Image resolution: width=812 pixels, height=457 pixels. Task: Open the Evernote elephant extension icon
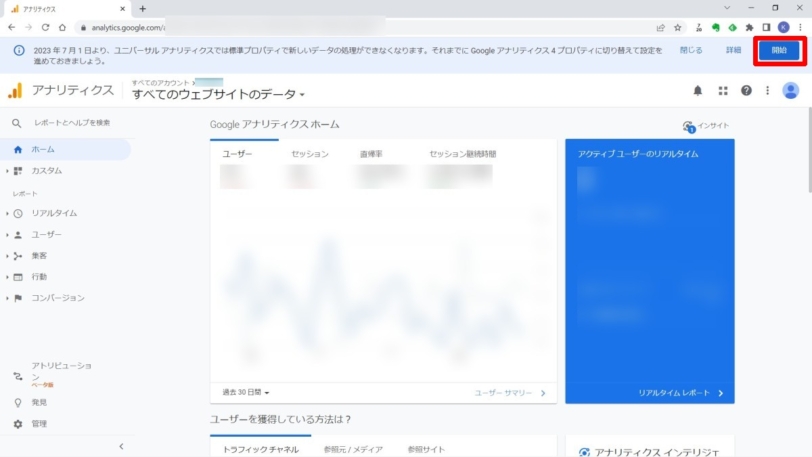(716, 27)
